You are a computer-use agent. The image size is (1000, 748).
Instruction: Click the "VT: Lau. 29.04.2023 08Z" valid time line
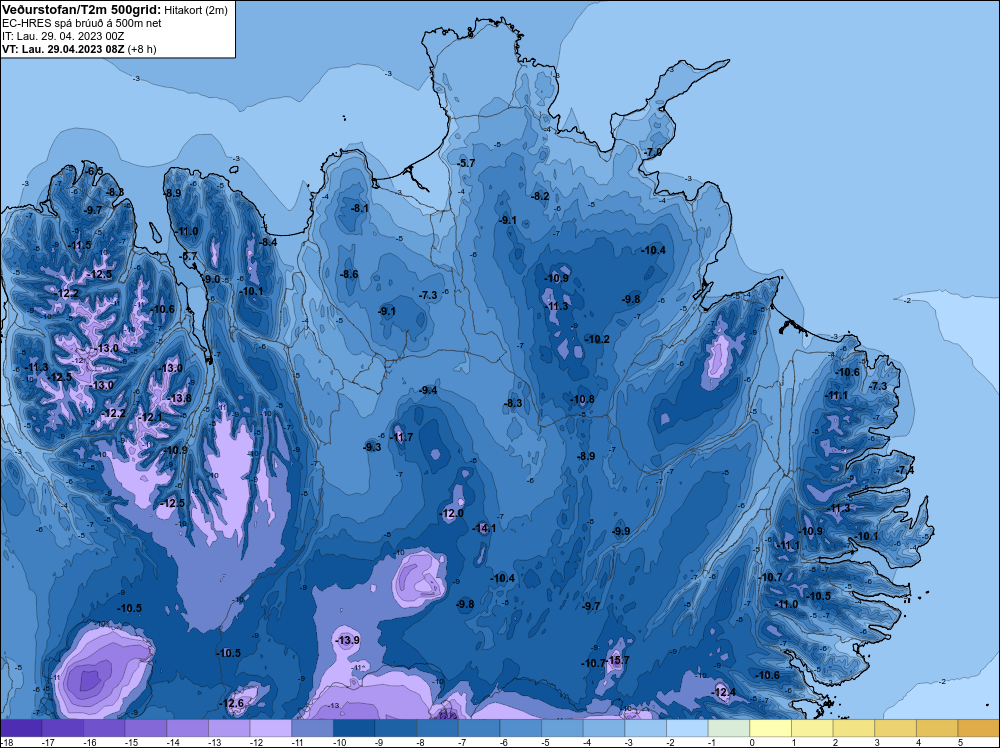(63, 49)
